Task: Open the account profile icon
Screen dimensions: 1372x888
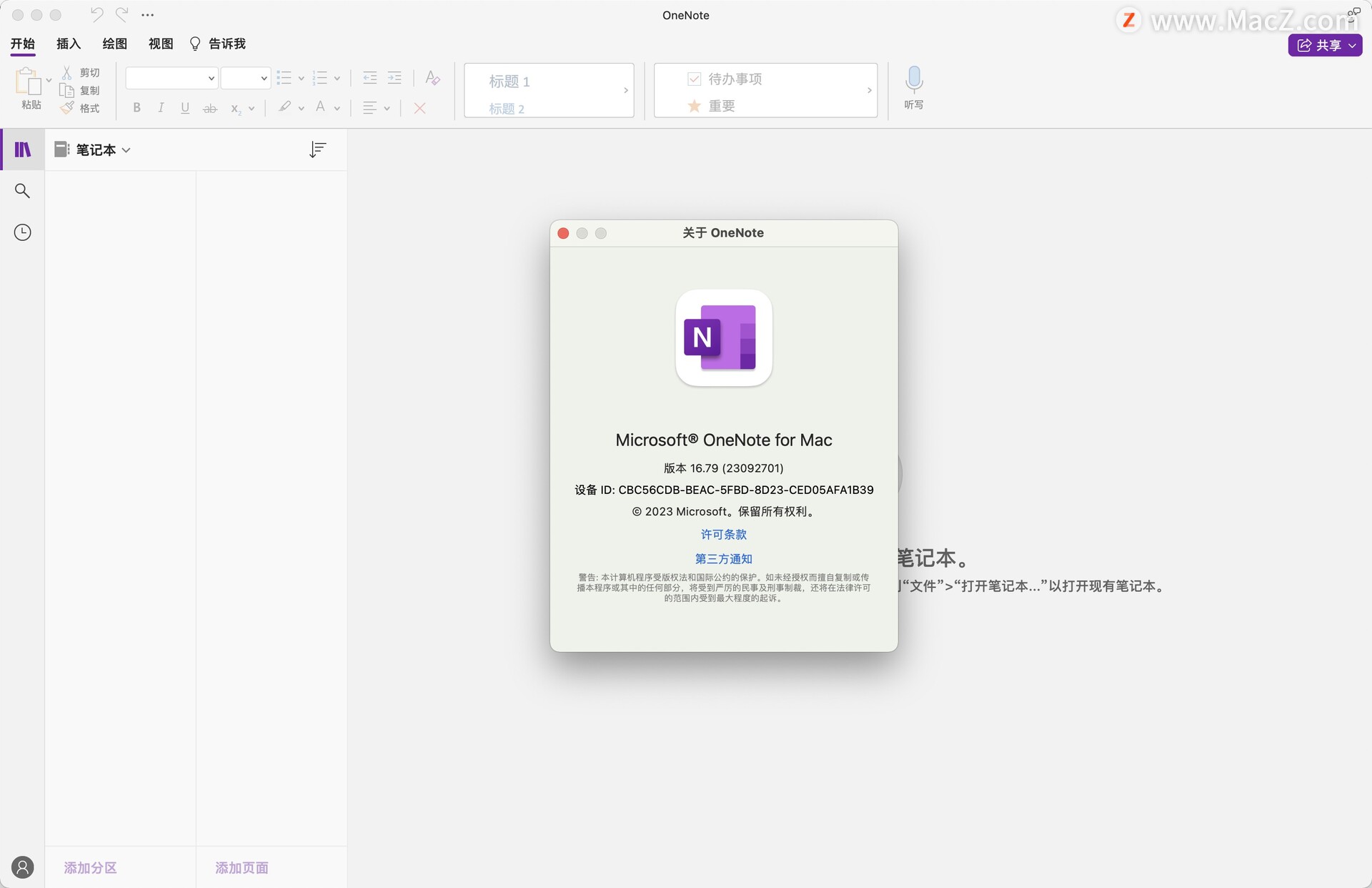Action: [23, 867]
